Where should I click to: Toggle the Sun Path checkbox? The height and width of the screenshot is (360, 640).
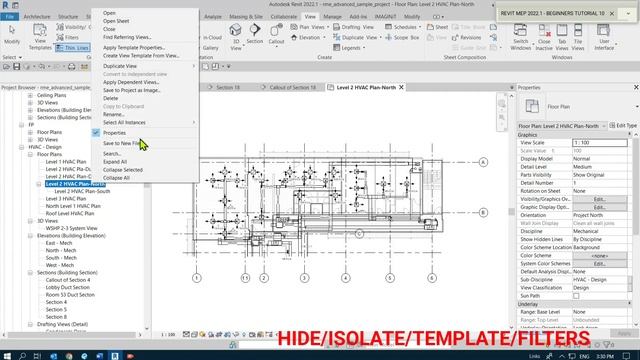click(x=576, y=296)
